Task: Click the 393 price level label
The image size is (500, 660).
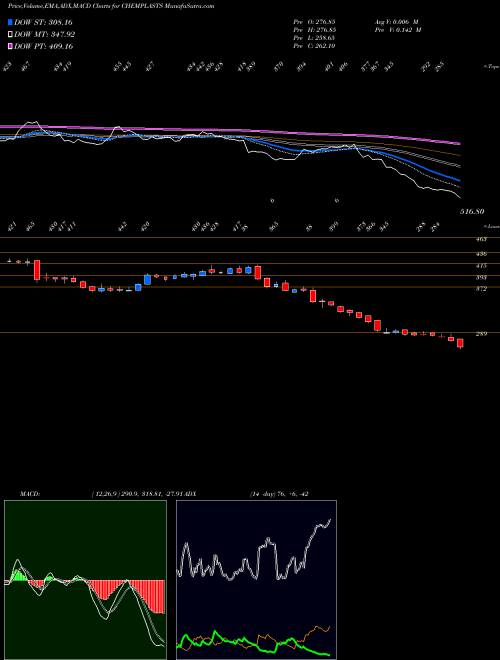Action: point(481,277)
